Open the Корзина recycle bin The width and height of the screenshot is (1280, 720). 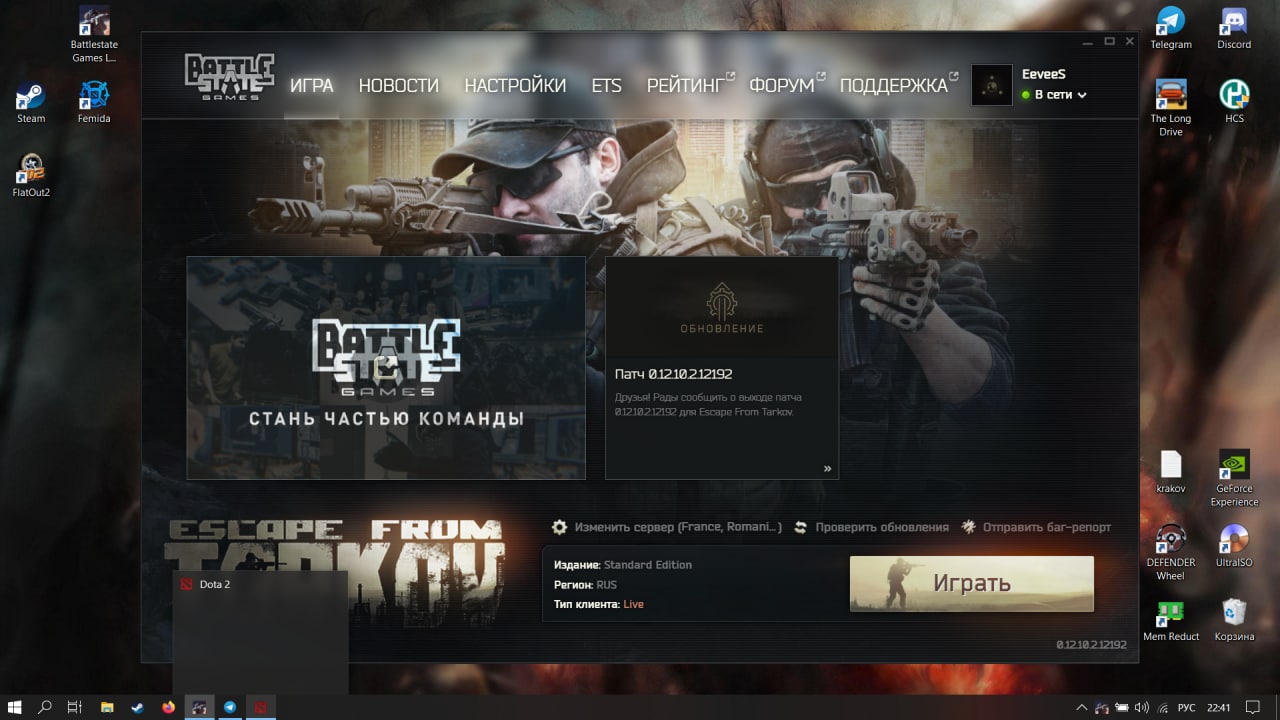[1234, 620]
